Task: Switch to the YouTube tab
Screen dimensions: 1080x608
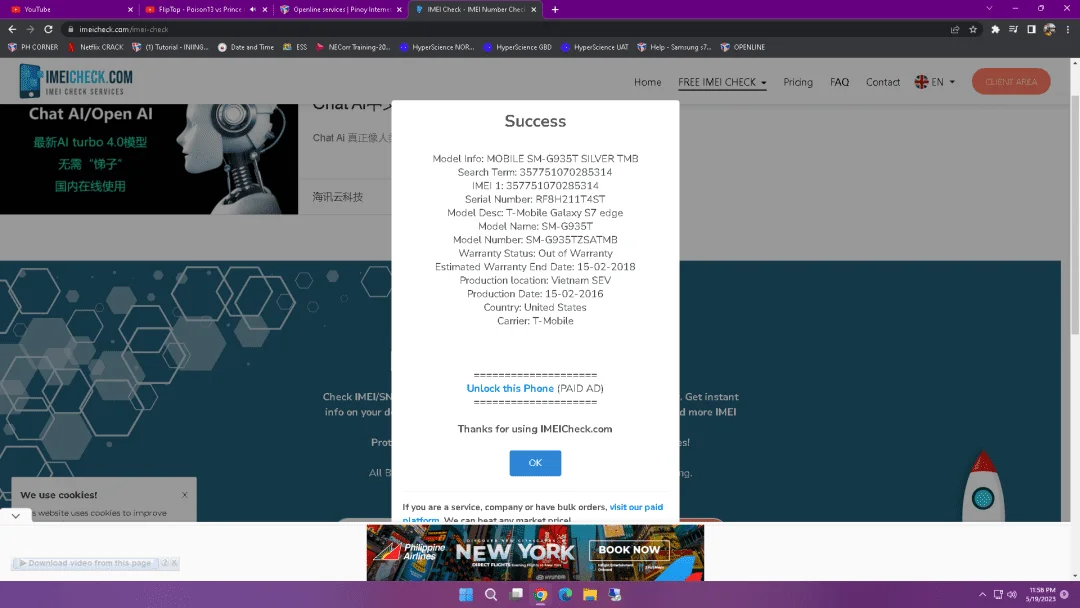Action: click(69, 10)
